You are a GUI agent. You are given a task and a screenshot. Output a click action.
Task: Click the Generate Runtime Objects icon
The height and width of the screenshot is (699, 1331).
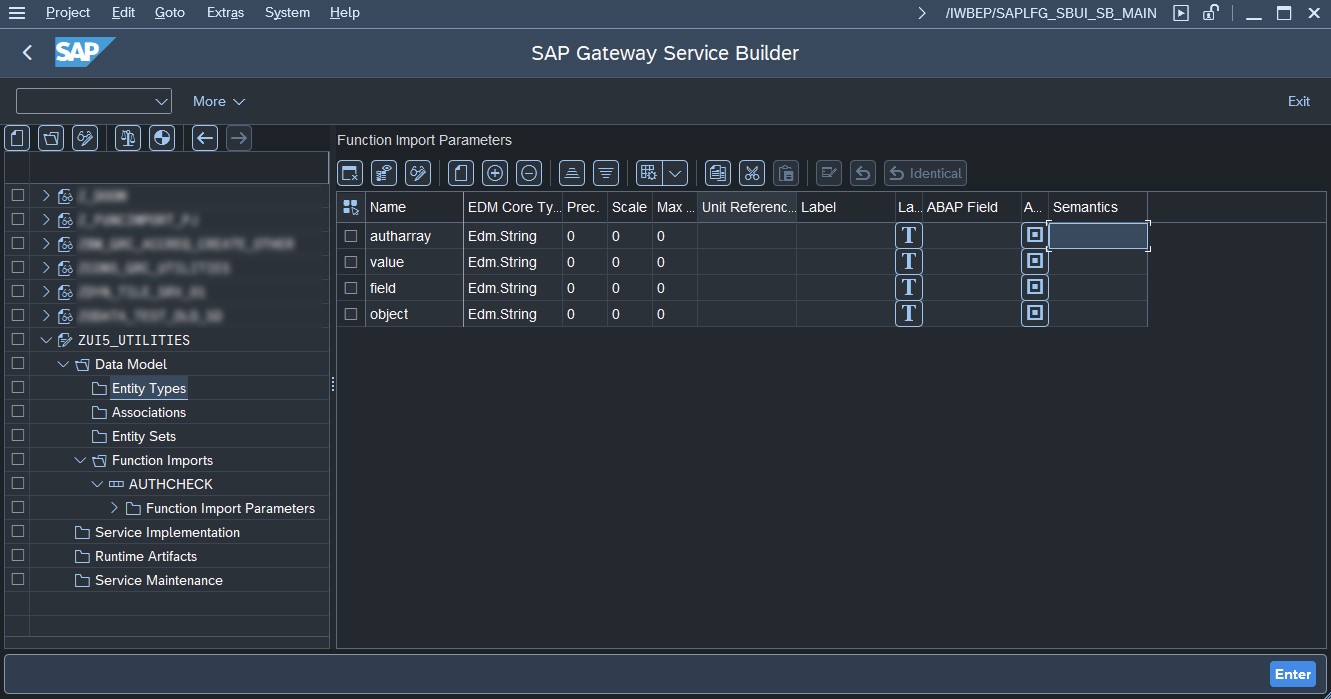click(x=162, y=138)
